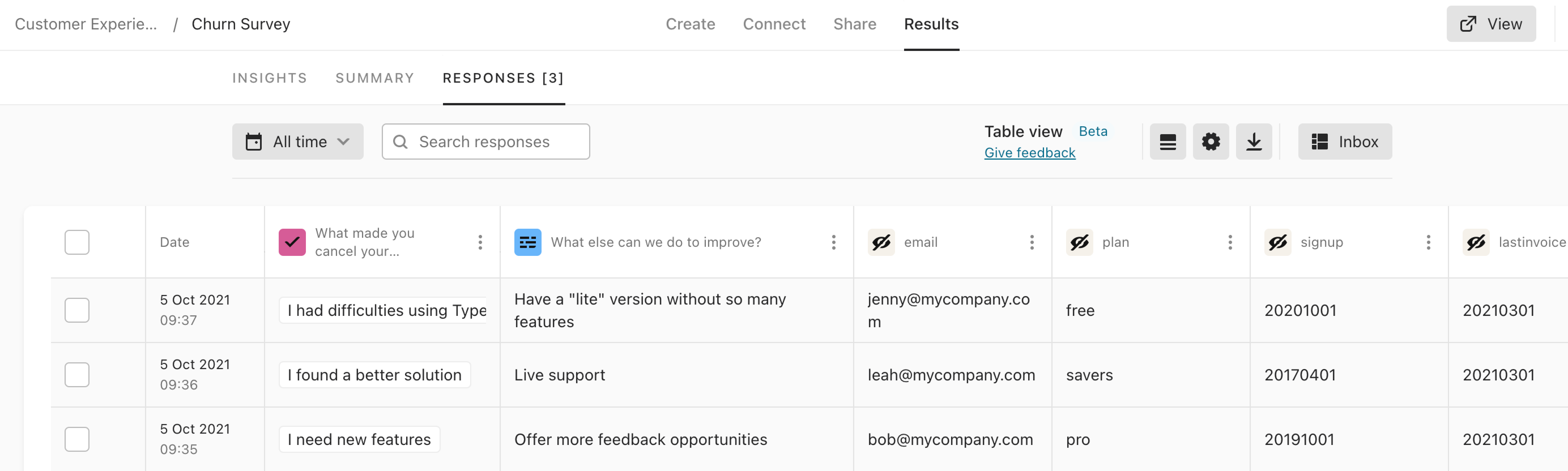The image size is (1568, 471).
Task: Open column menu for 'What made you cancel'
Action: coord(480,242)
